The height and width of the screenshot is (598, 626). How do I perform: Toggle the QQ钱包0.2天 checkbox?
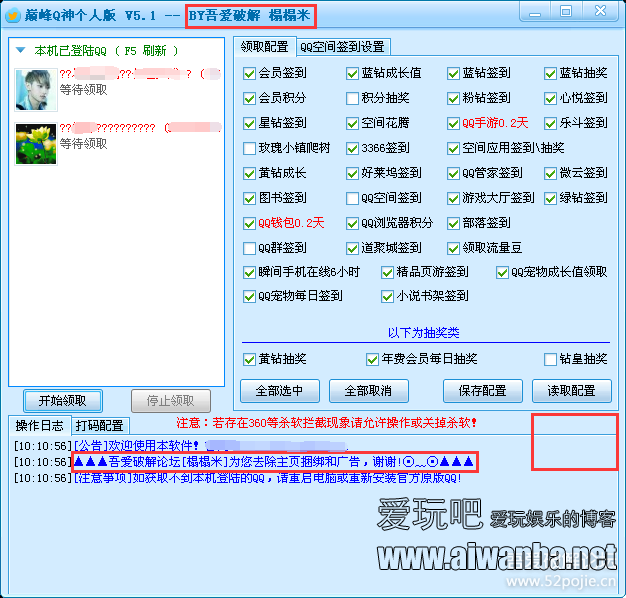pyautogui.click(x=250, y=223)
